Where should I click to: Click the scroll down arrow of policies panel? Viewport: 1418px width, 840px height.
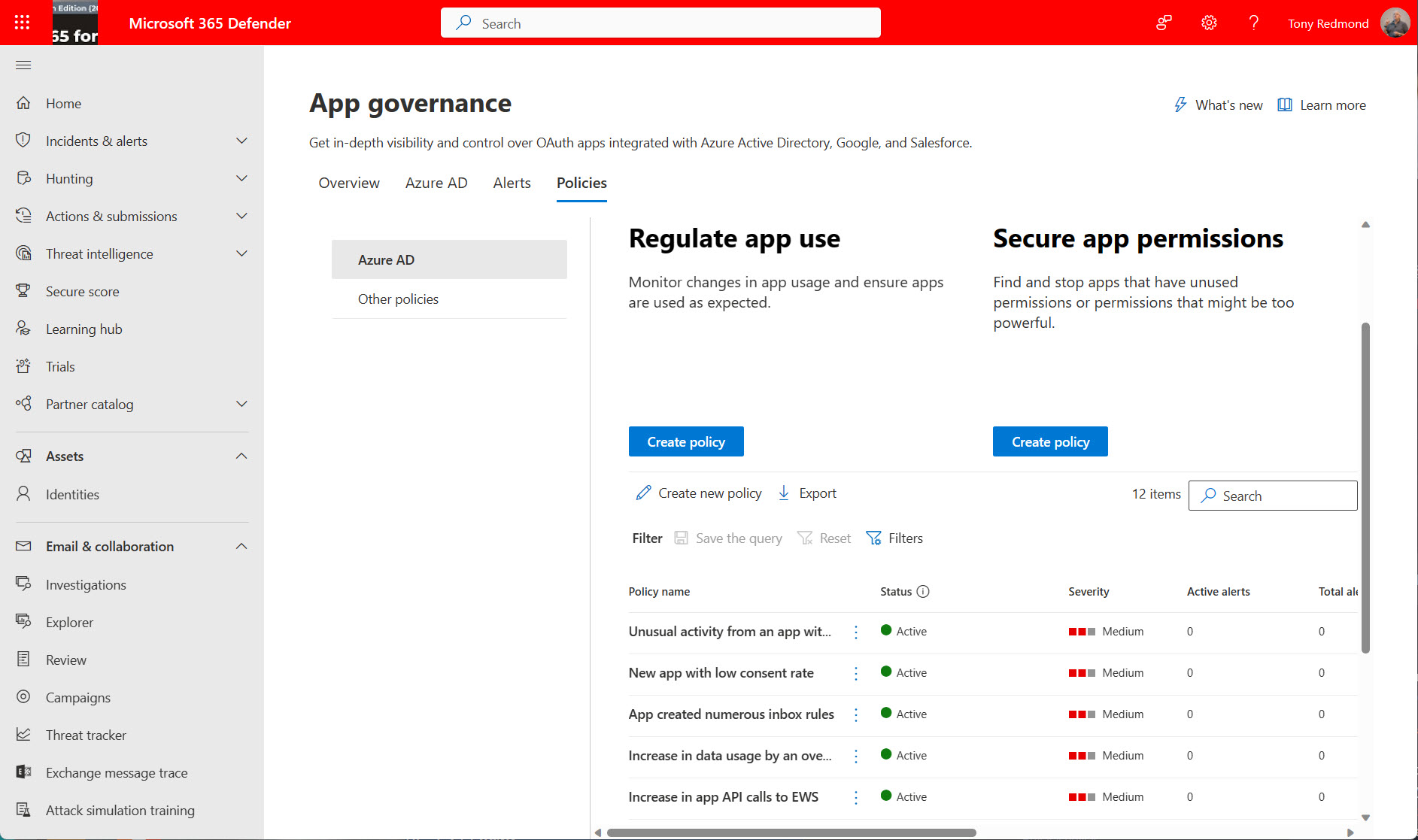tap(1365, 817)
